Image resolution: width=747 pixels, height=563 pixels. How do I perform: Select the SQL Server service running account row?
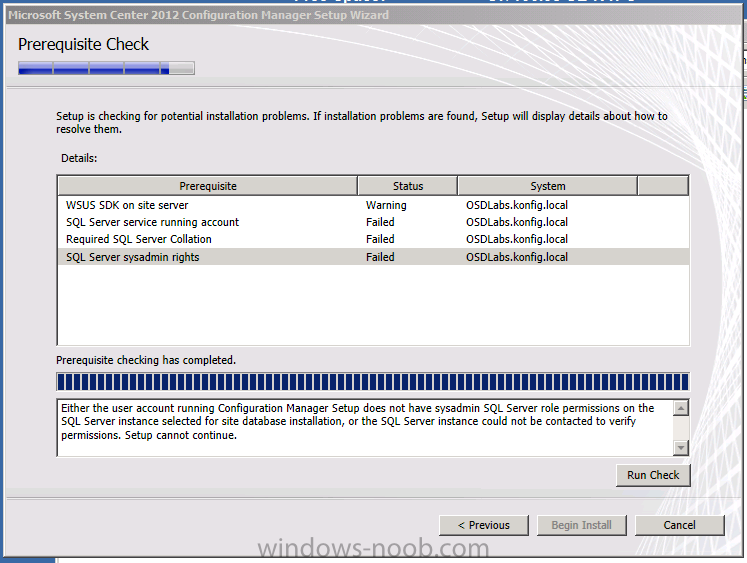[373, 222]
